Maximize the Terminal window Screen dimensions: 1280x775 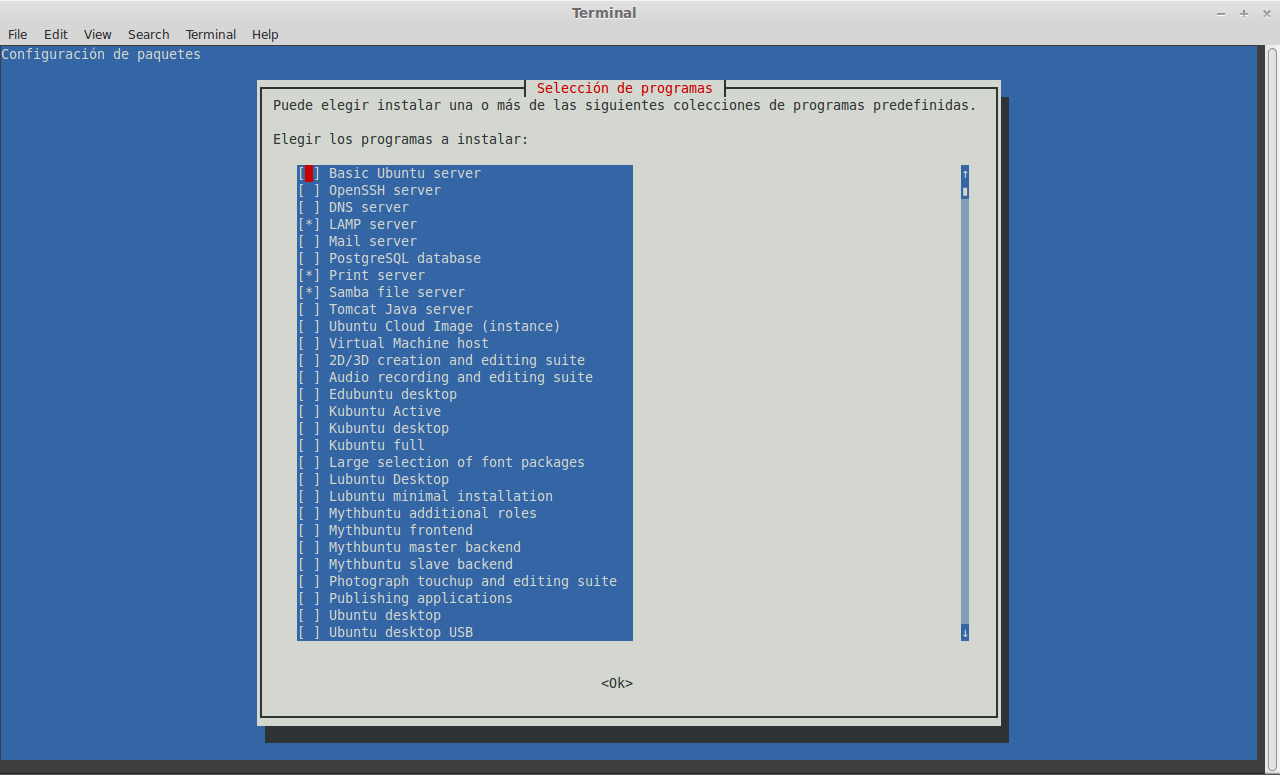1244,13
